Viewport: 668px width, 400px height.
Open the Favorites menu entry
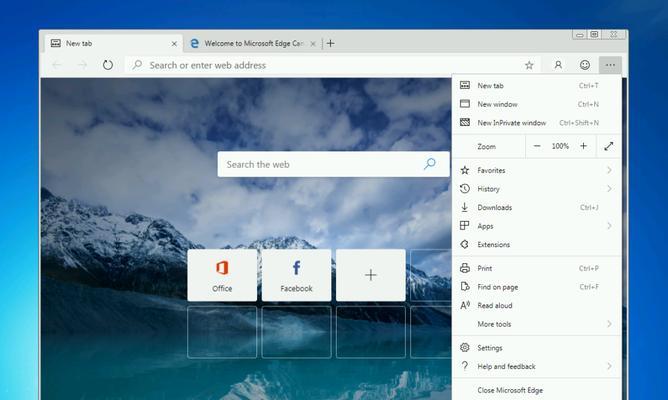coord(536,170)
